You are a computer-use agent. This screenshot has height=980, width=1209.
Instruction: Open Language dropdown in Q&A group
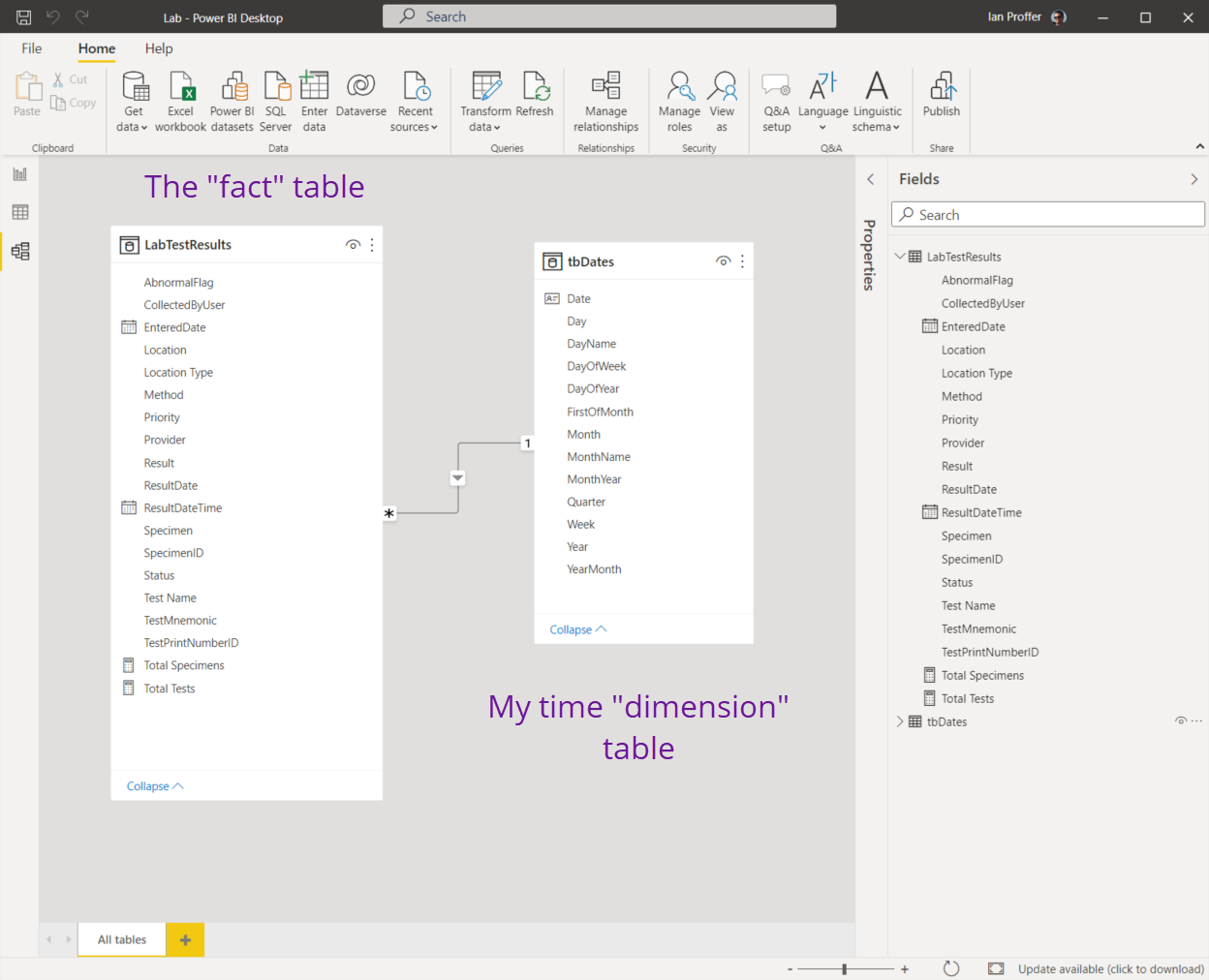pos(823,102)
